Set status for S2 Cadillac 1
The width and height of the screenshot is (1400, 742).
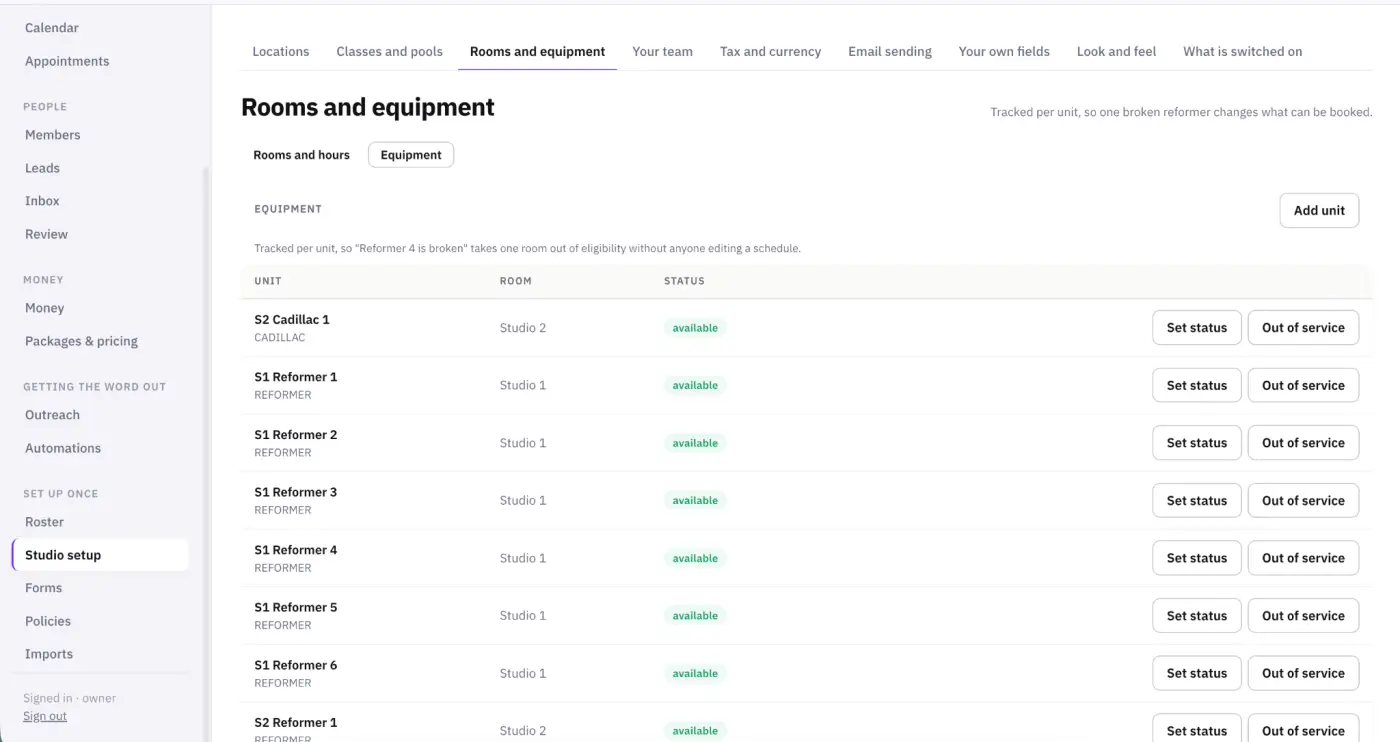(1196, 328)
